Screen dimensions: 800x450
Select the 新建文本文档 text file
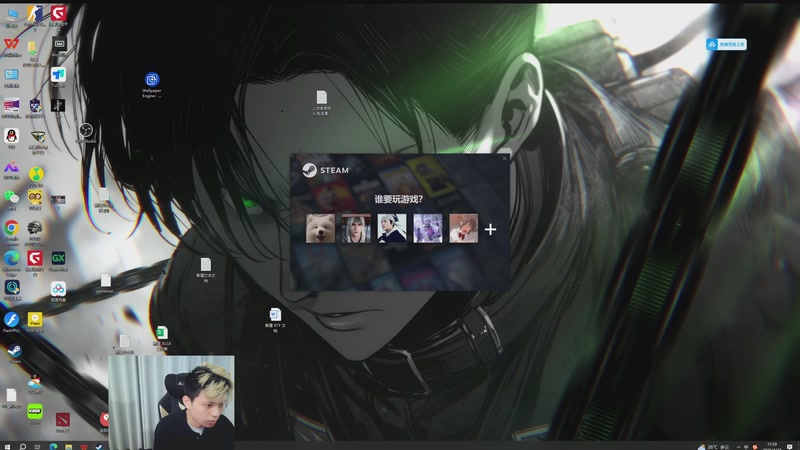(206, 264)
